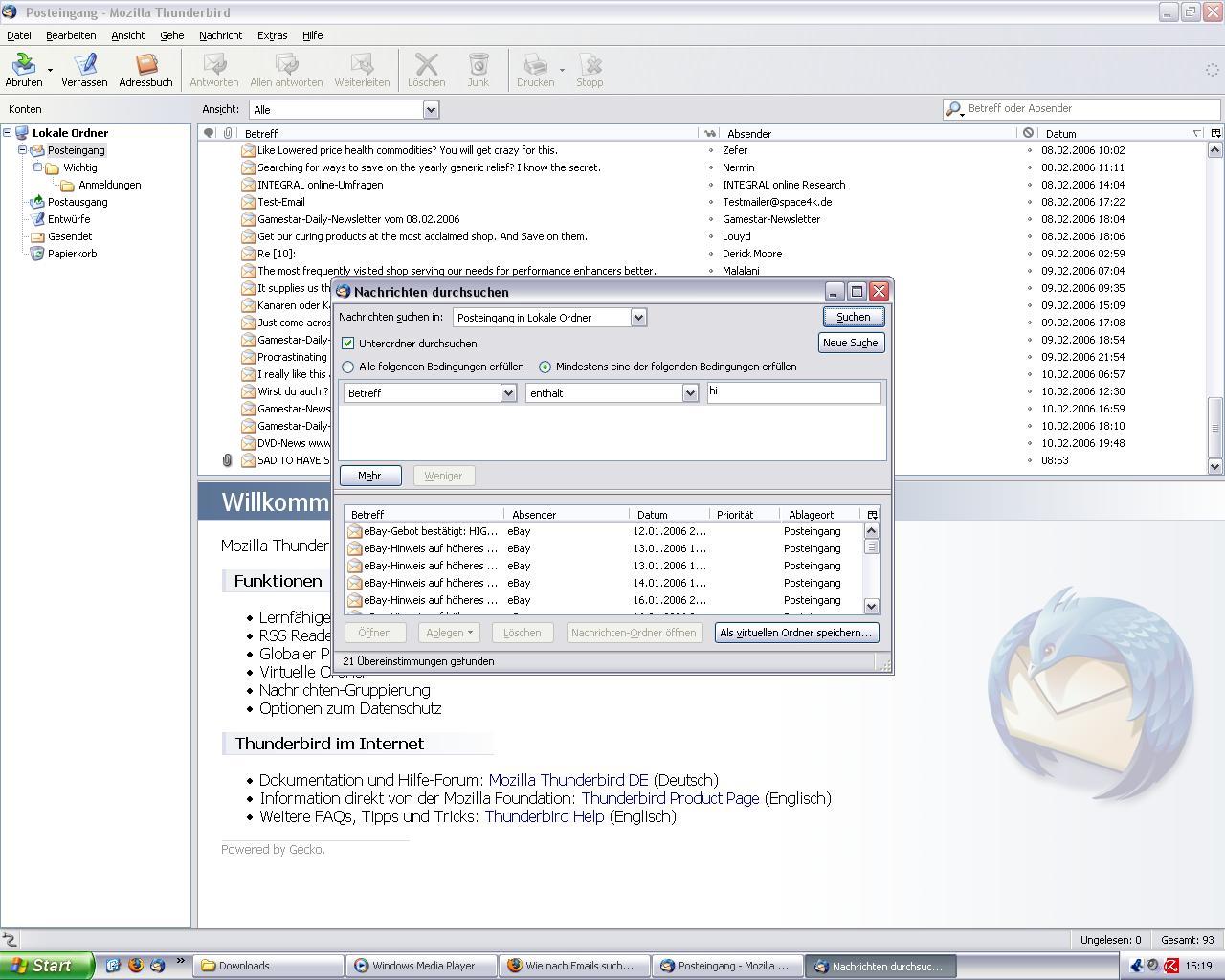Click Mehr to add a condition

coord(369,476)
